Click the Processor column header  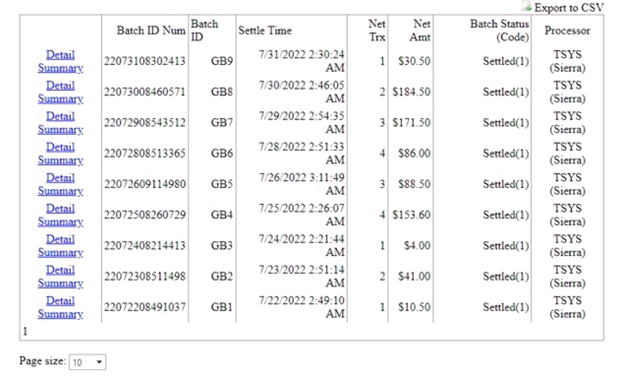coord(567,30)
